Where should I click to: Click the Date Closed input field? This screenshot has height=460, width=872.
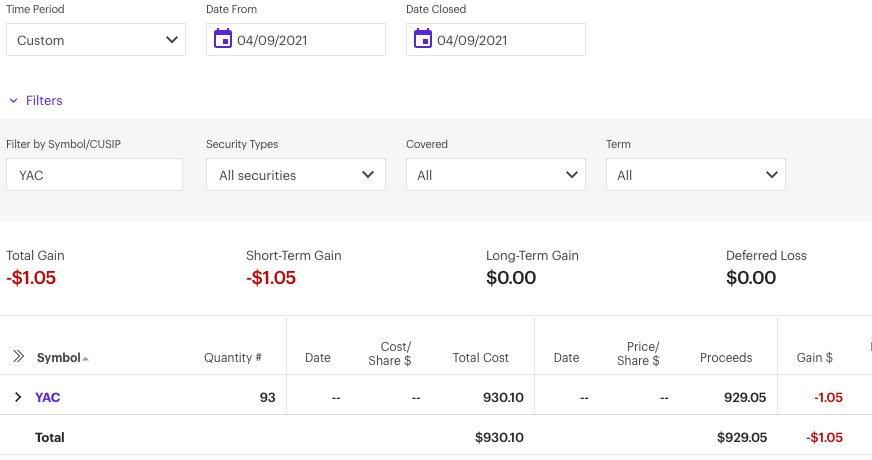tap(506, 40)
